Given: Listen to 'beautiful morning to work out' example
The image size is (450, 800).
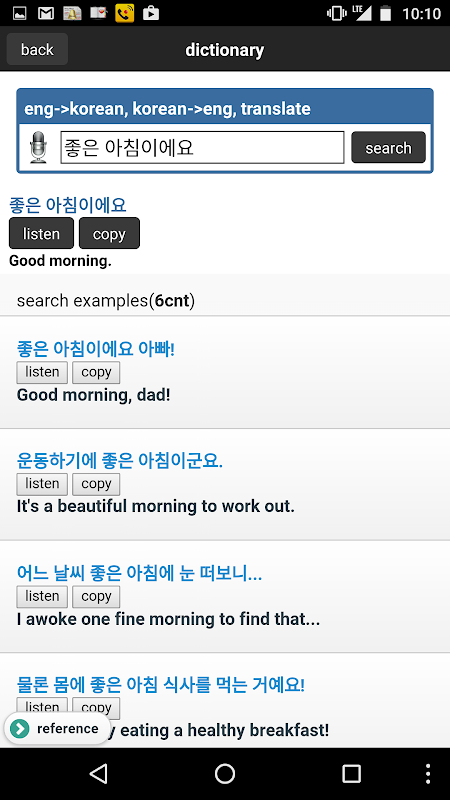Looking at the screenshot, I should (42, 484).
